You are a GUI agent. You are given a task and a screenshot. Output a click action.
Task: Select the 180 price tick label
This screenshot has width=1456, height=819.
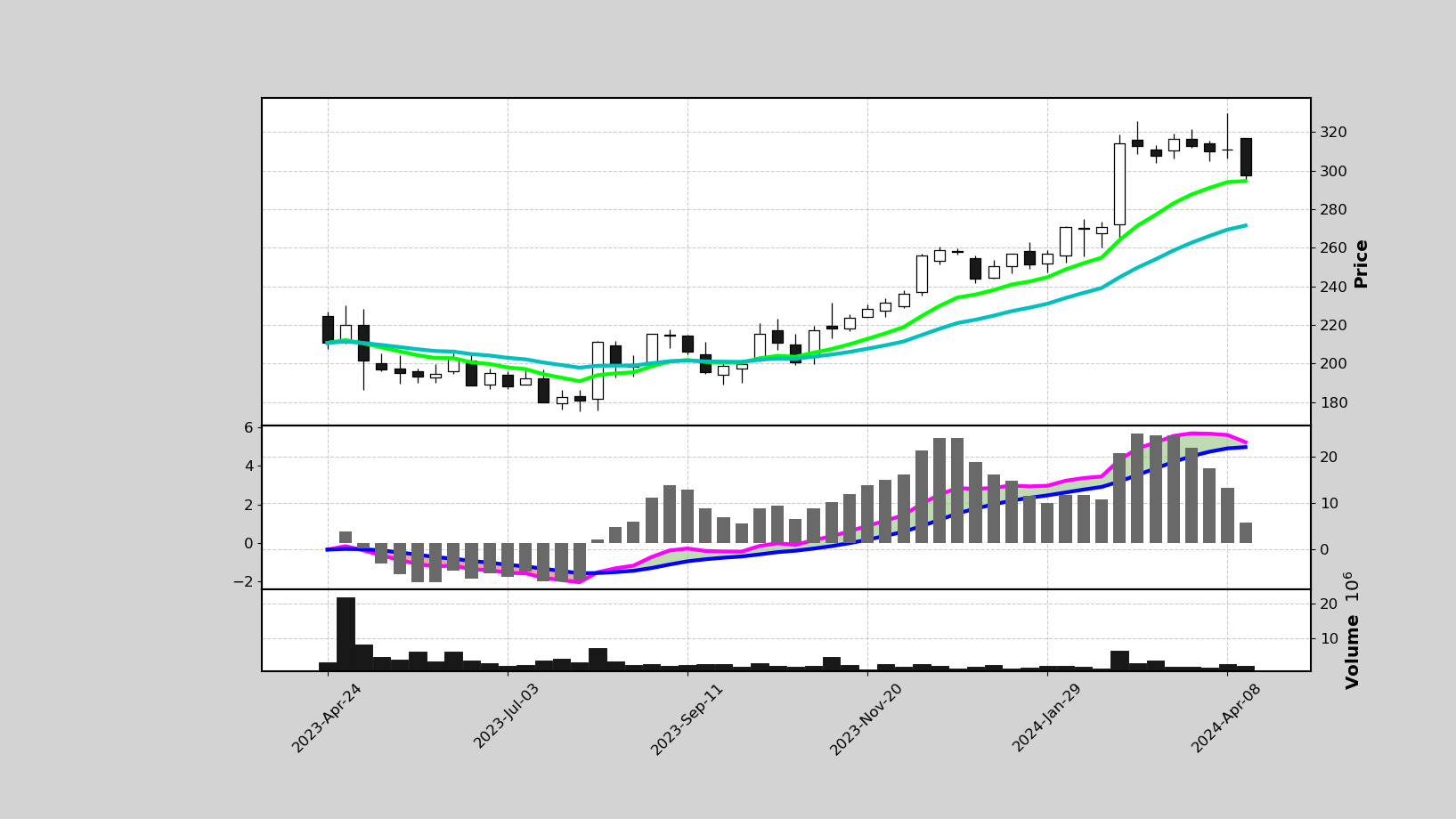pyautogui.click(x=1333, y=403)
